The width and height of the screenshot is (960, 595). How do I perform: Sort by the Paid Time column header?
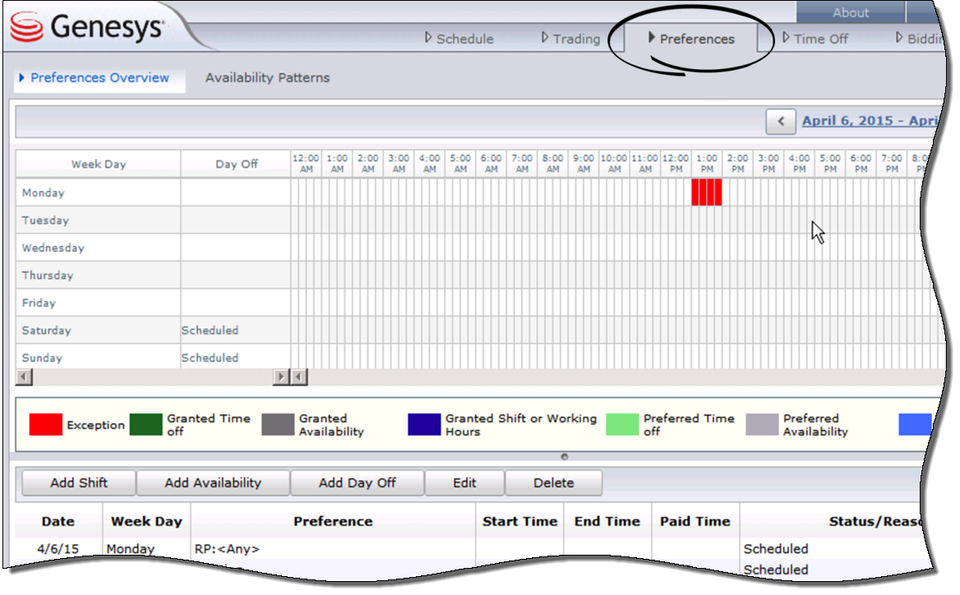696,521
